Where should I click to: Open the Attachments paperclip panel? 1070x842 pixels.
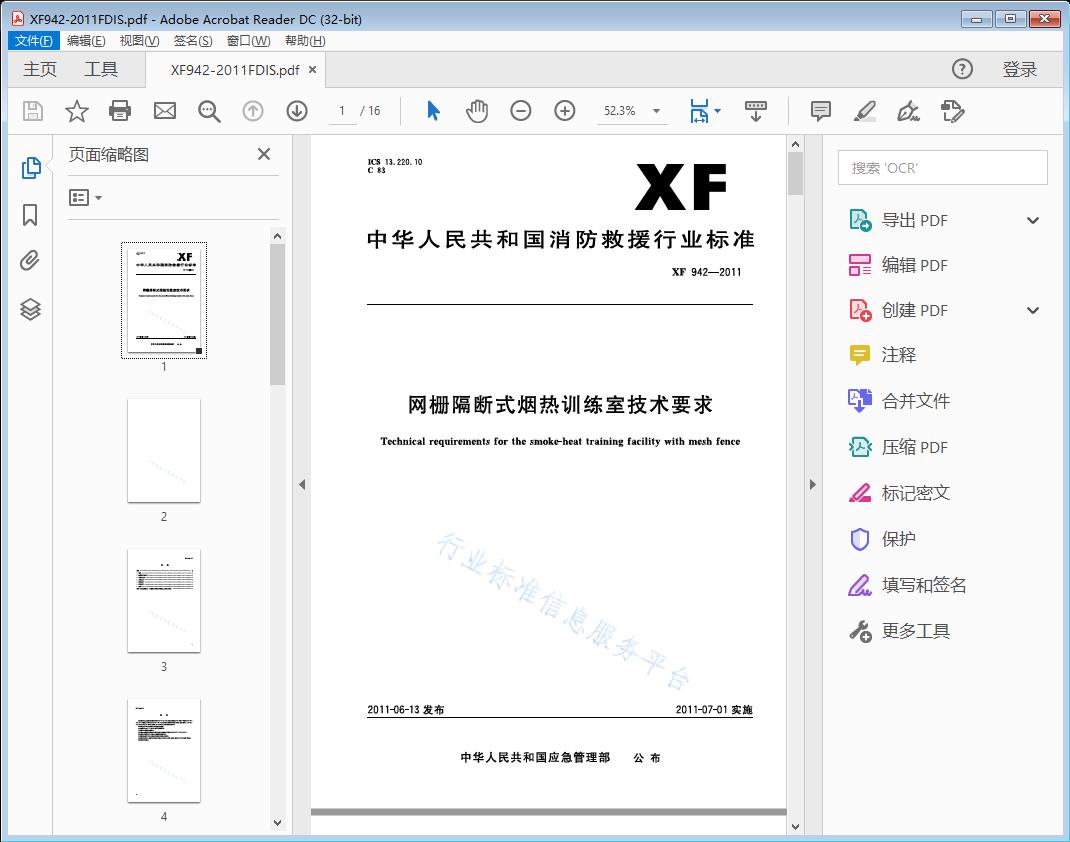30,260
